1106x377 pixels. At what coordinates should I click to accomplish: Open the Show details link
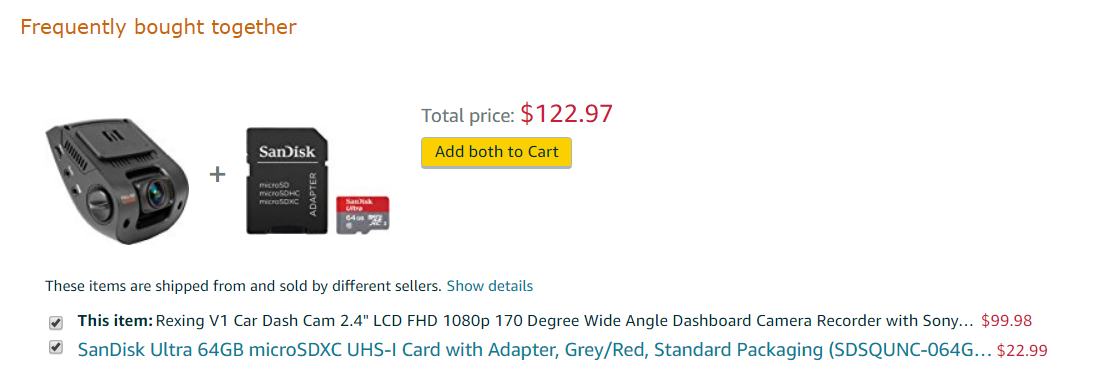[490, 286]
